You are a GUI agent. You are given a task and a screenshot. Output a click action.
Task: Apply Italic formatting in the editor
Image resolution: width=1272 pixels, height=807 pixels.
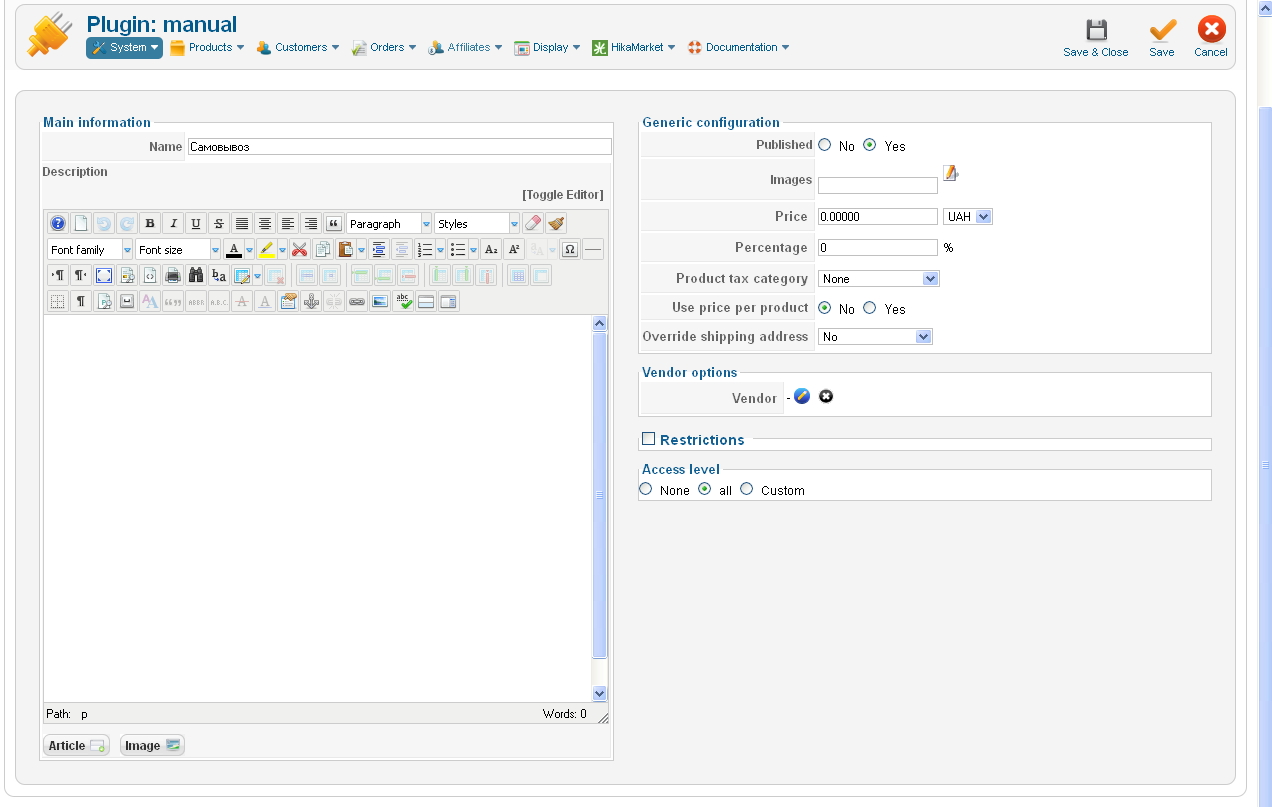(x=173, y=223)
